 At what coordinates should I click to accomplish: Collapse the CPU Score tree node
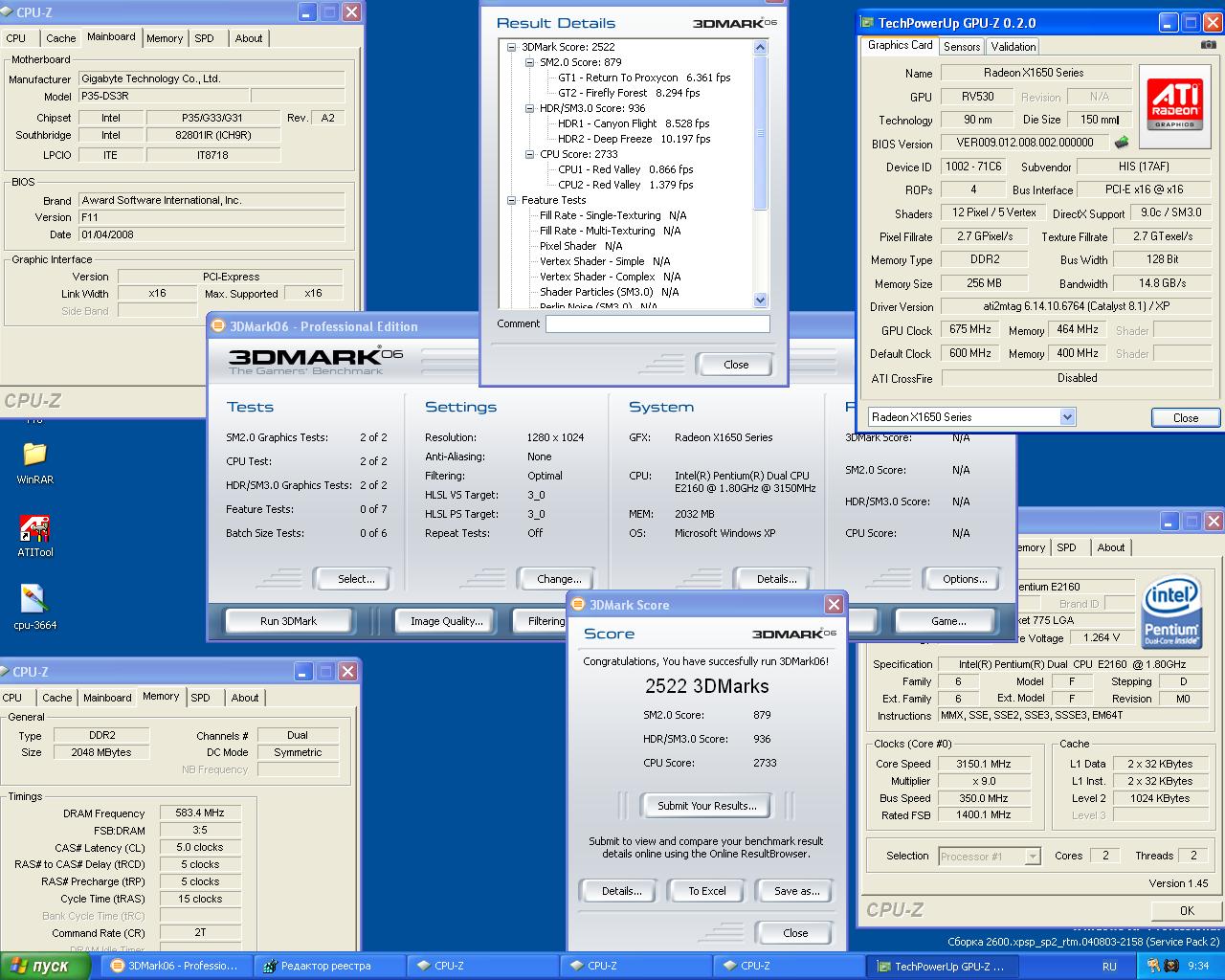[529, 154]
